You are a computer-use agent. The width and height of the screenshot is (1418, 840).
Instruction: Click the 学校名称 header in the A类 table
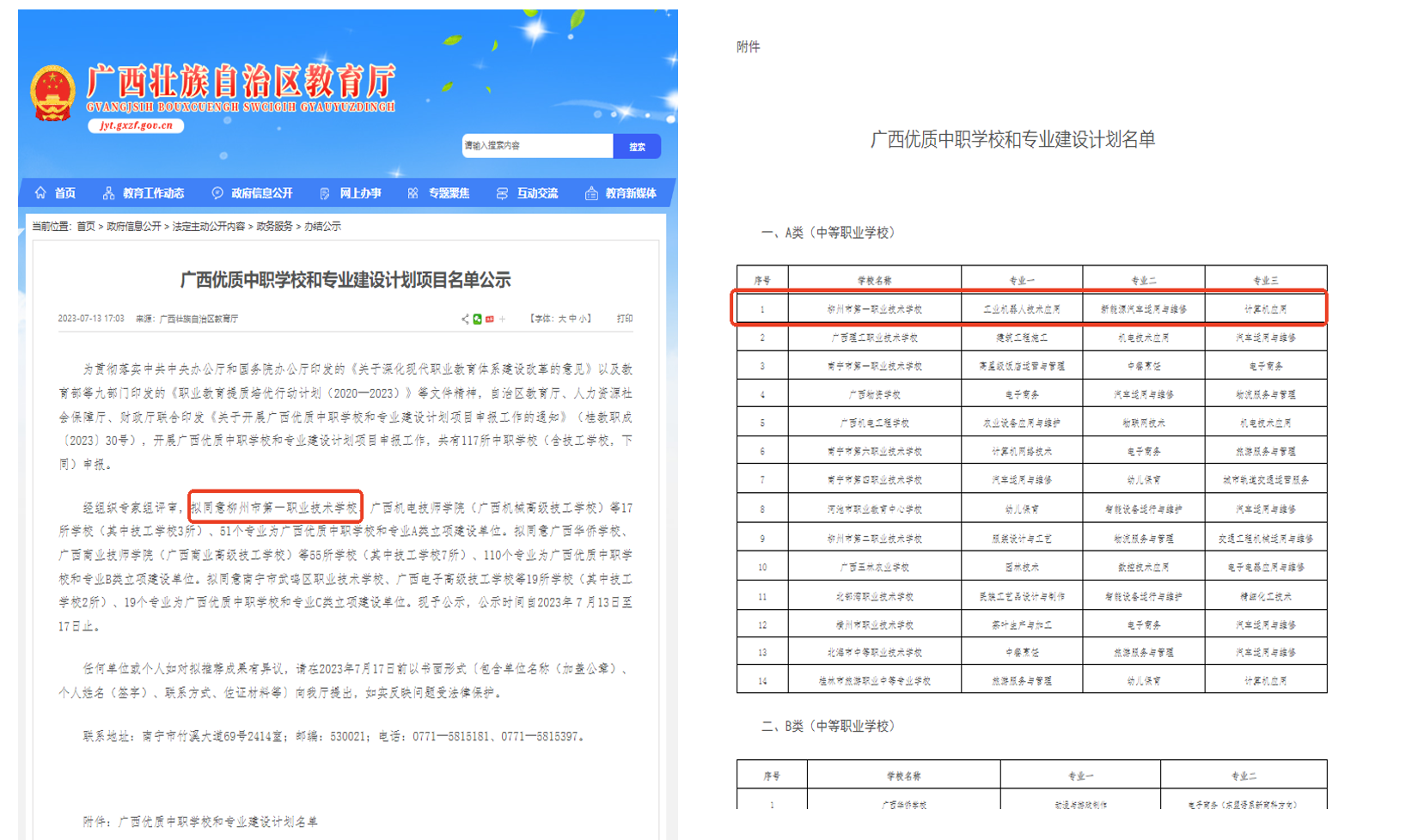click(875, 281)
